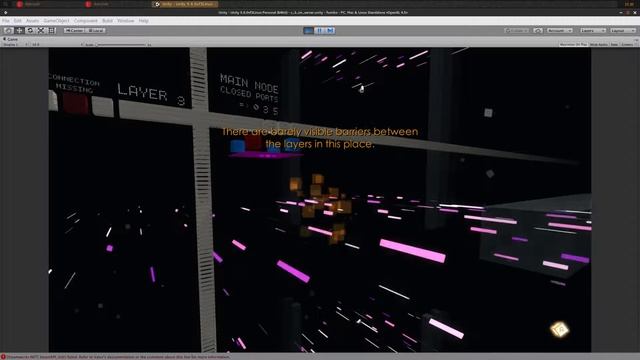This screenshot has height=360, width=640.
Task: Open the Game view panel options menu
Action: [x=636, y=40]
